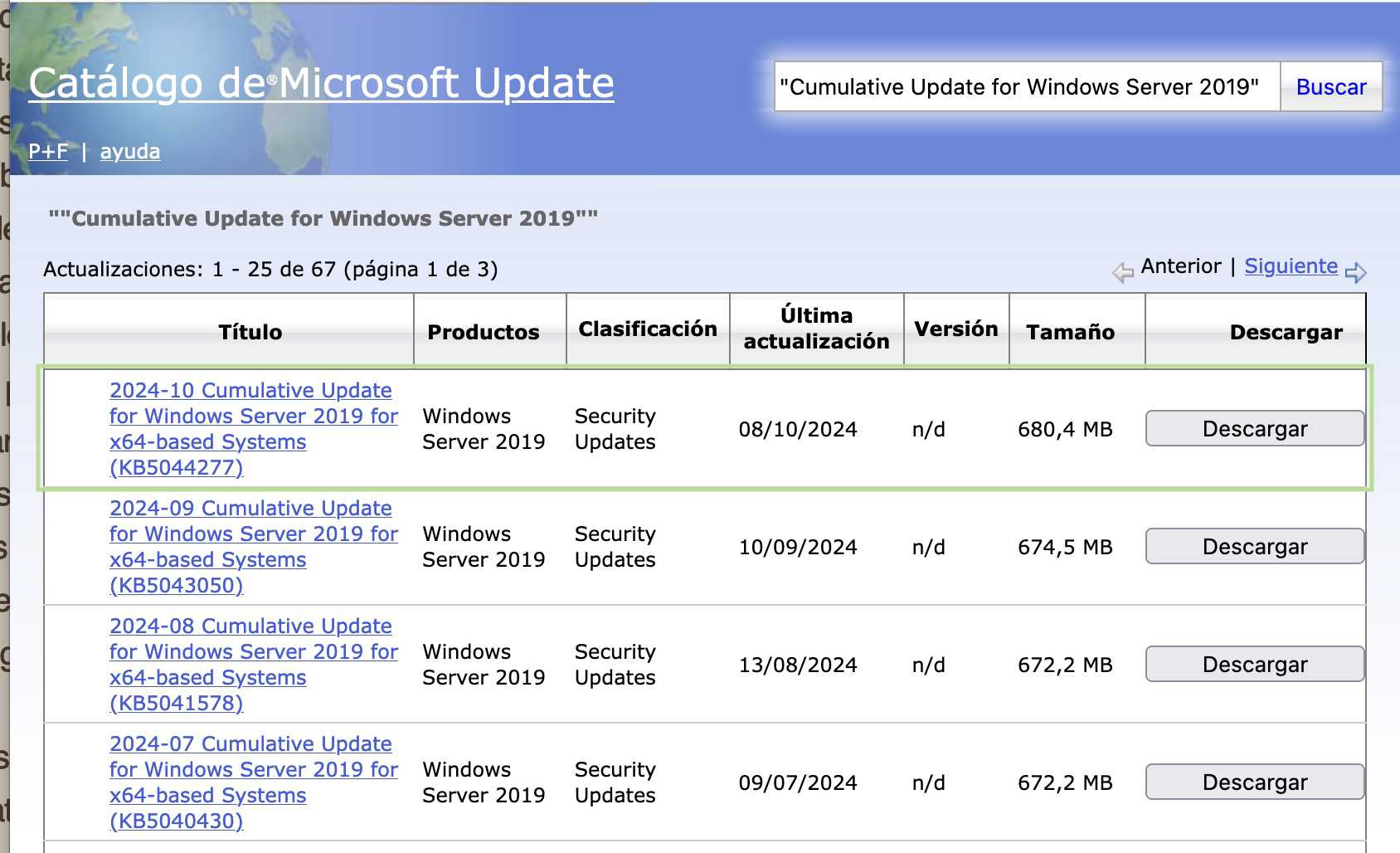Click the Anterior previous-page arrow icon
Screen dimensions: 1400x853
[x=1123, y=272]
